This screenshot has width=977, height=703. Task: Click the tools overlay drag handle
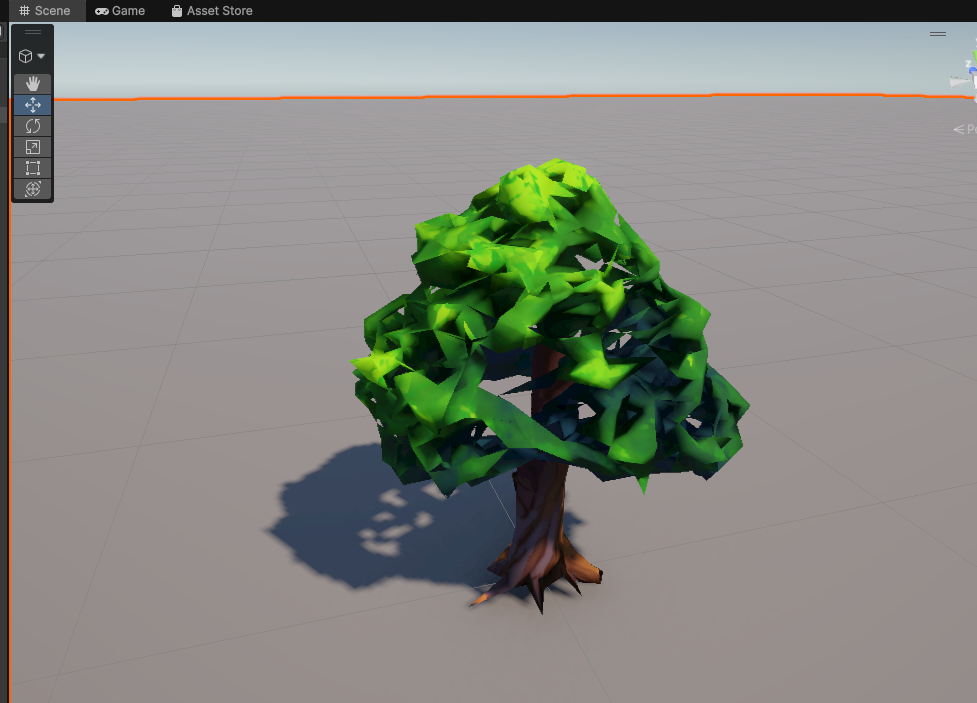[x=32, y=32]
